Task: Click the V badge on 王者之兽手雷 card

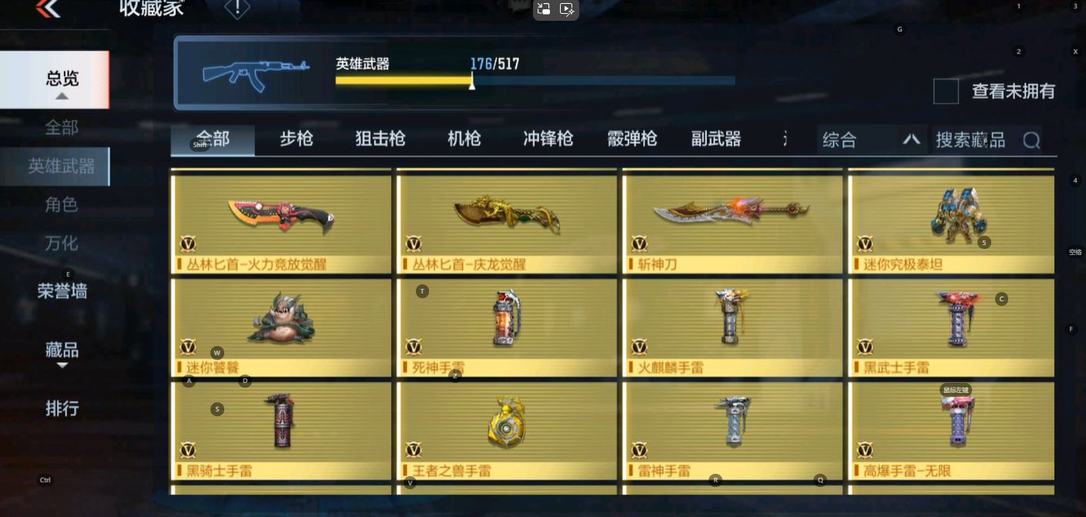Action: point(413,450)
